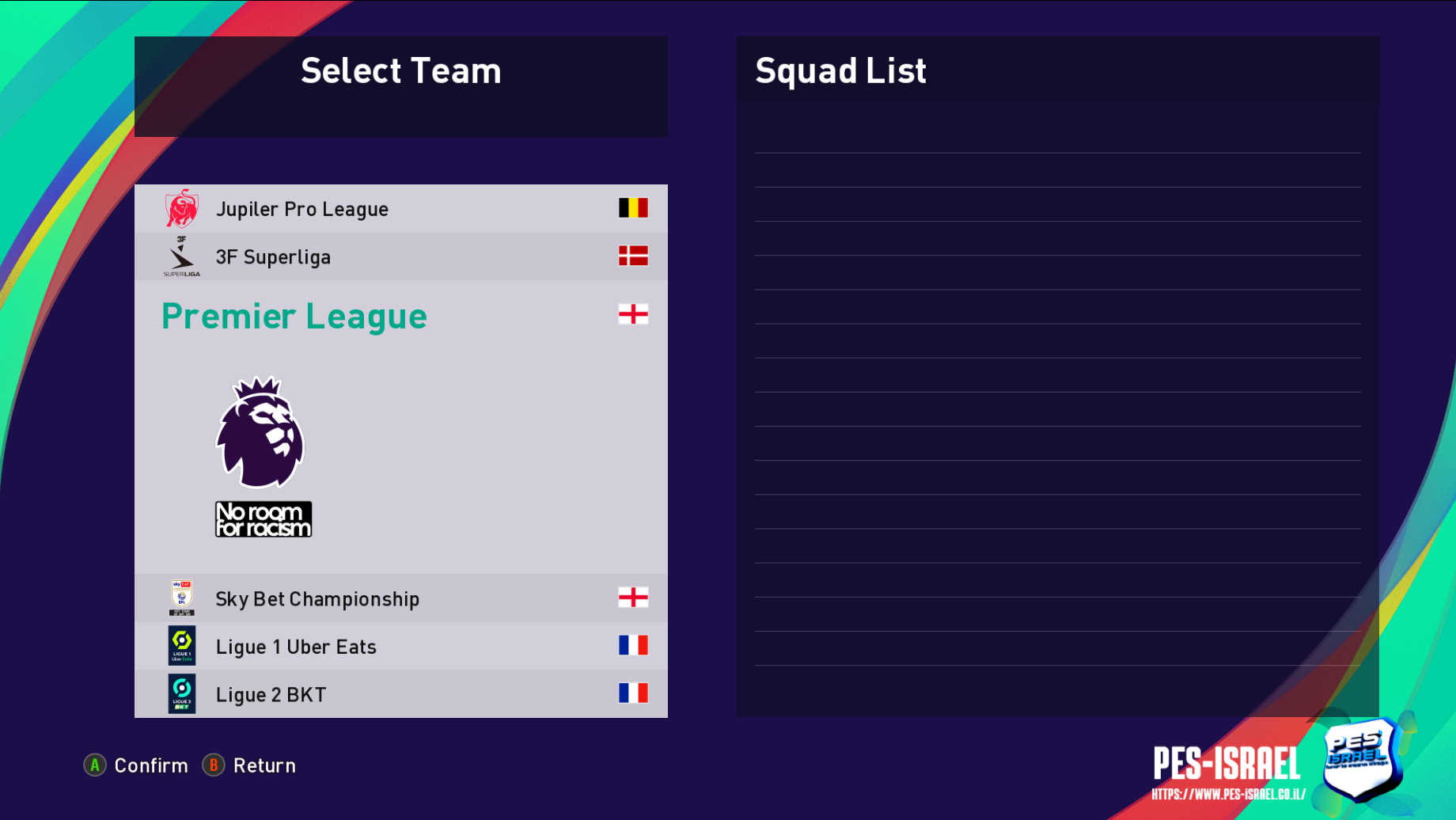This screenshot has height=820, width=1456.
Task: Click the Sky Bet Championship logo
Action: 182,598
